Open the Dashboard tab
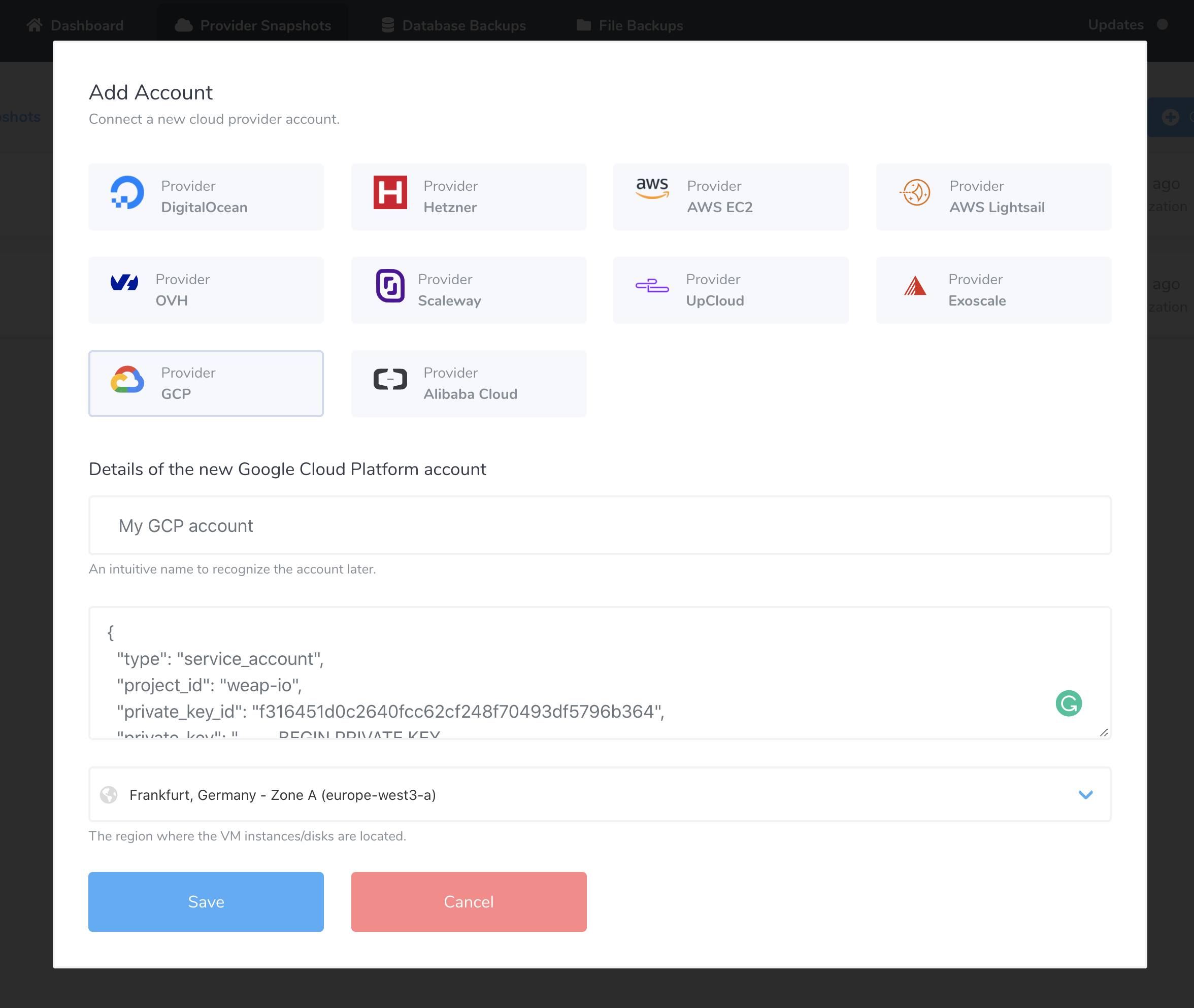1194x1008 pixels. 75,25
